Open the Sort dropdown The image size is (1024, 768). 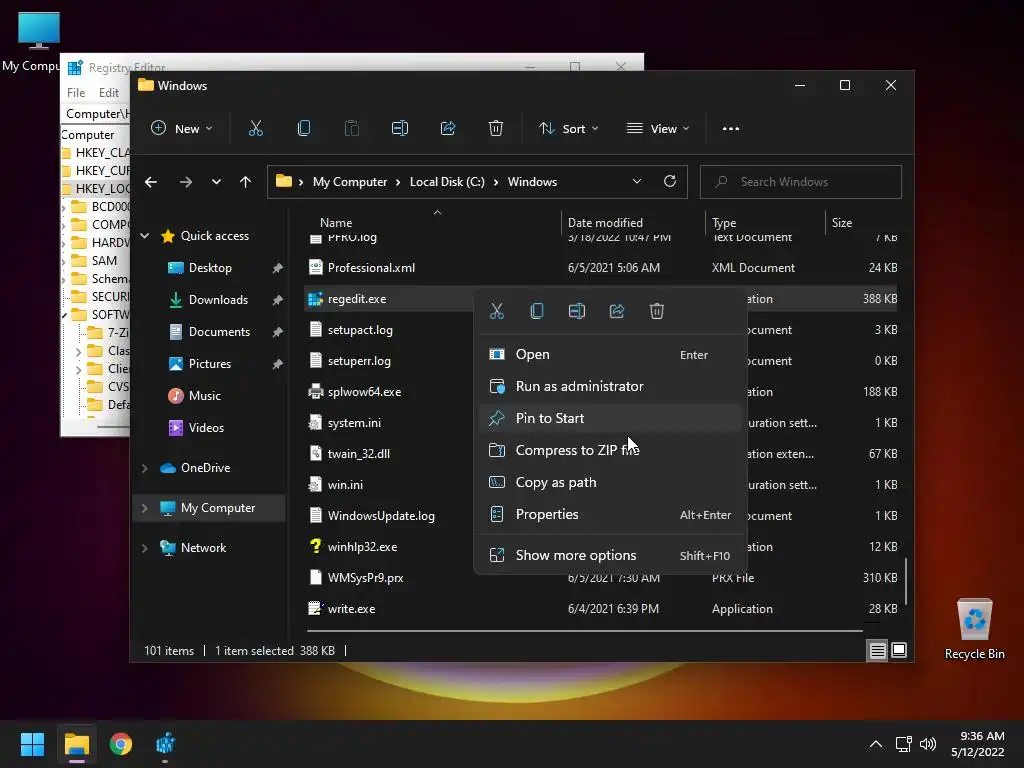click(568, 129)
